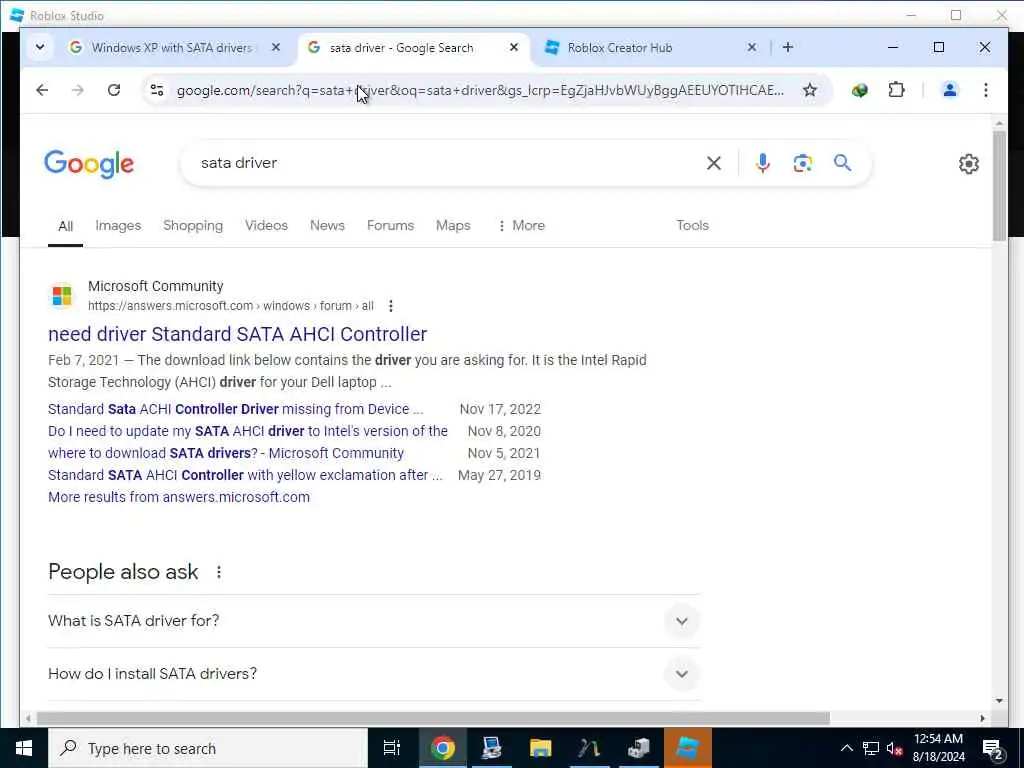Click the forward navigation arrow

[78, 90]
